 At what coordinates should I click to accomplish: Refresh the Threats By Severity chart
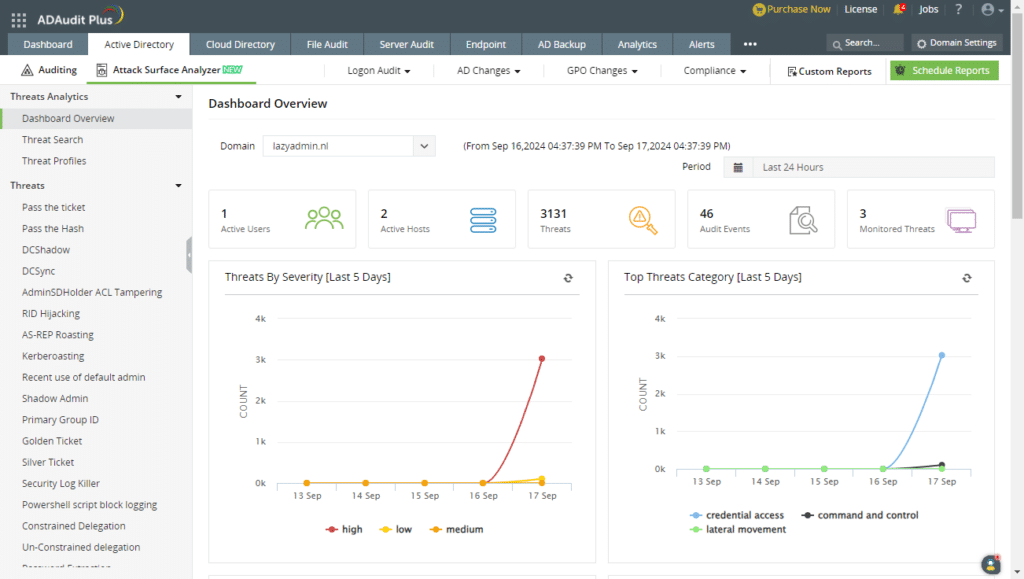568,278
